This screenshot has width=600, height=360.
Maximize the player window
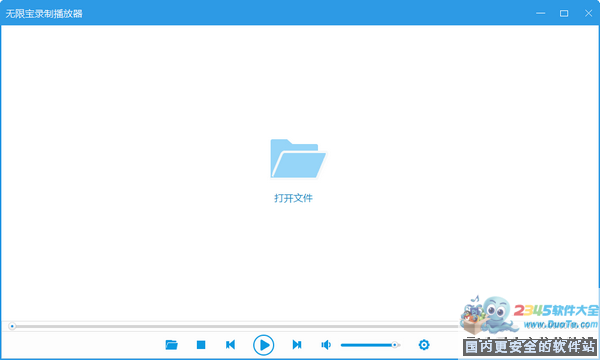pos(564,13)
